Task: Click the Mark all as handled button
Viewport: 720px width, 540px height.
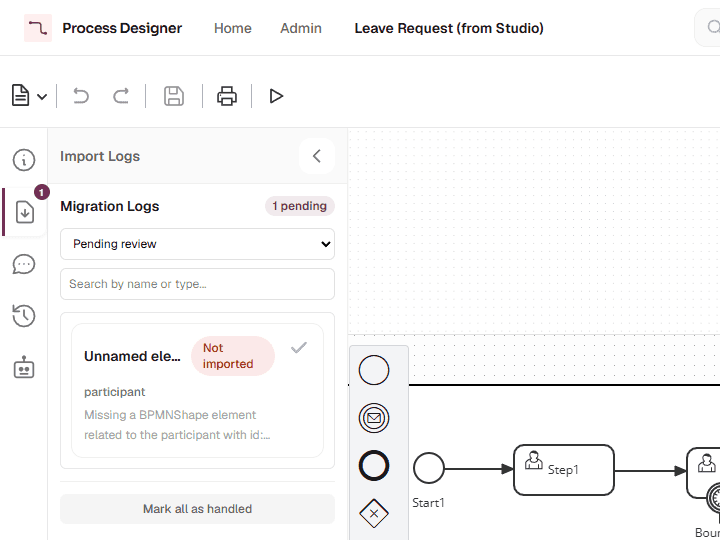Action: tap(197, 509)
